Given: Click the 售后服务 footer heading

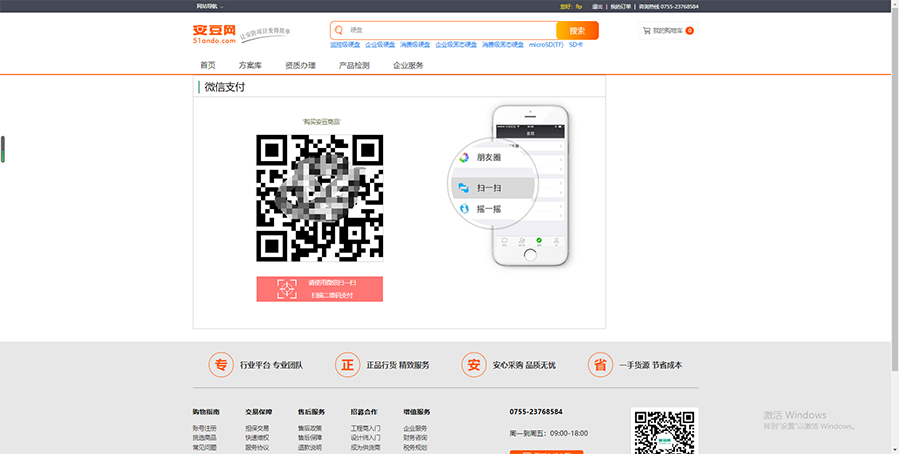Looking at the screenshot, I should pyautogui.click(x=311, y=412).
